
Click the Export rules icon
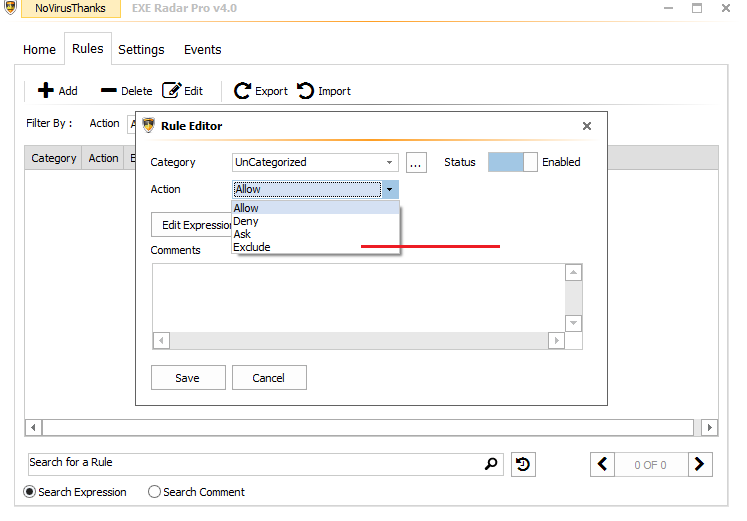click(x=243, y=91)
